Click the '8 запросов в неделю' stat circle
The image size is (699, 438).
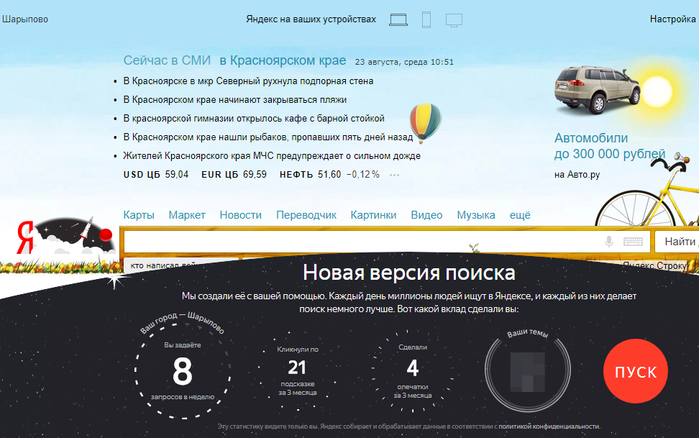click(x=183, y=371)
